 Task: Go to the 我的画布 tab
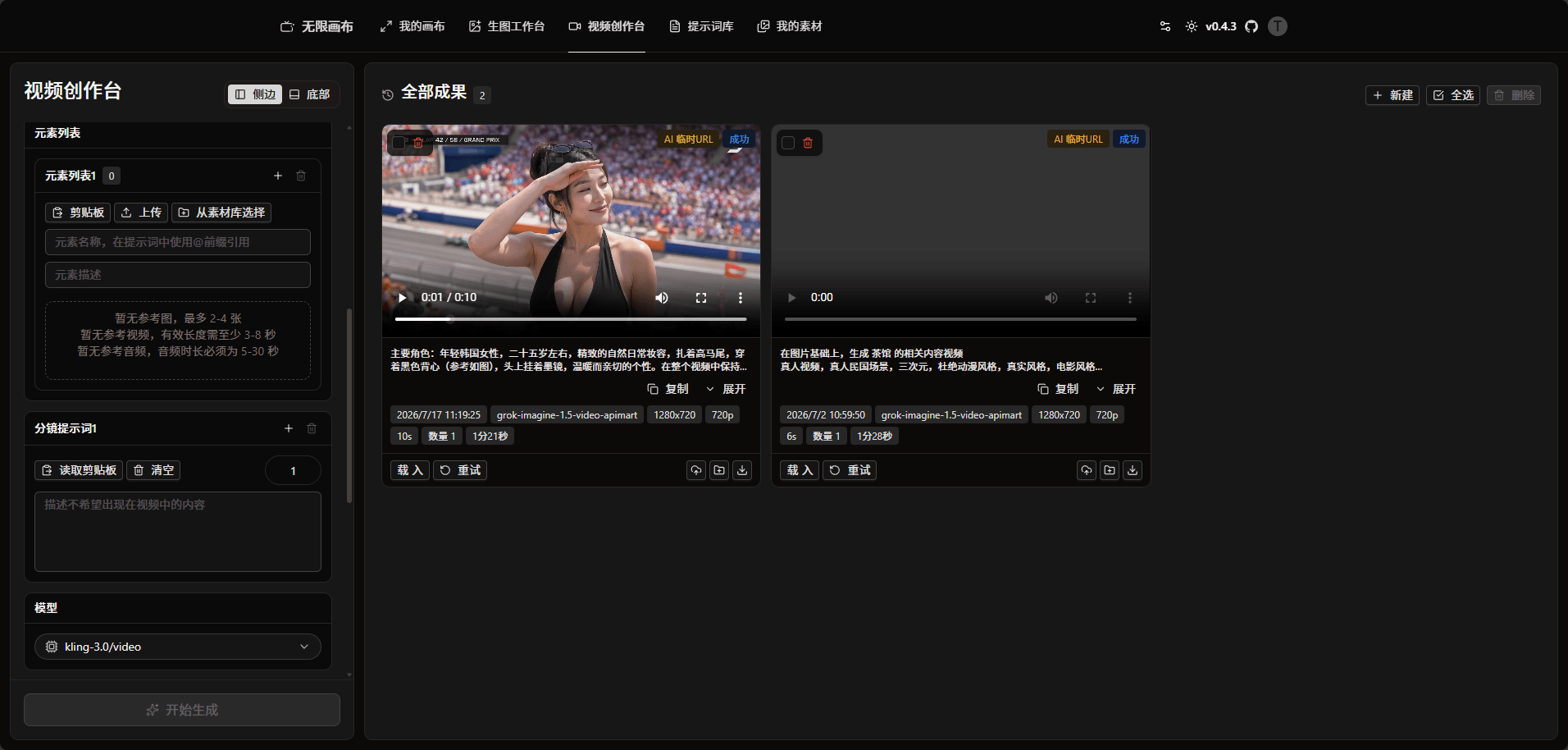[413, 26]
